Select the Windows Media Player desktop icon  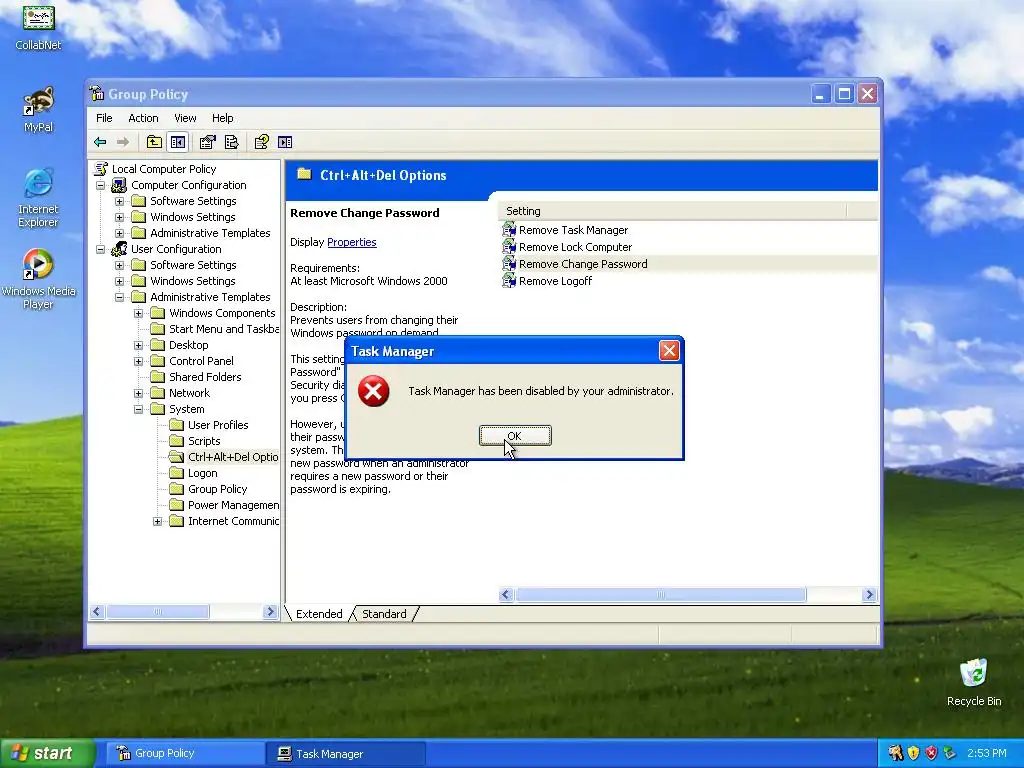pyautogui.click(x=39, y=279)
